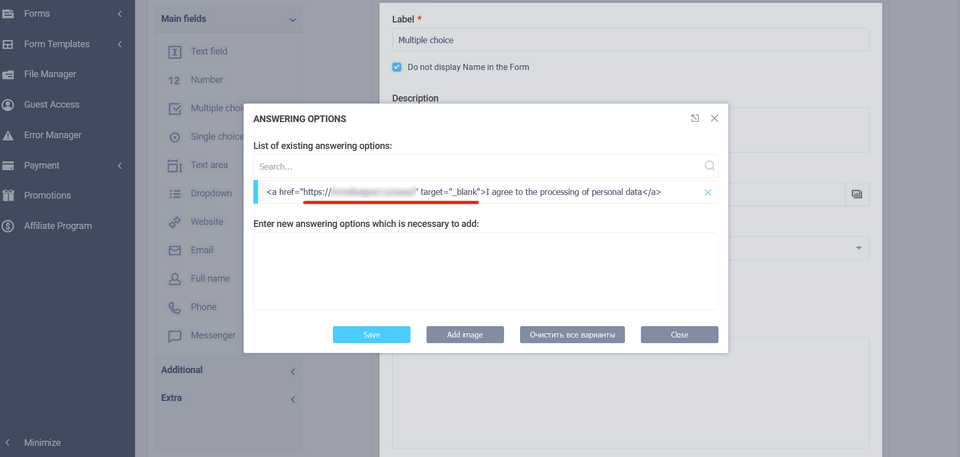Open the dropdown behind the dialog
The width and height of the screenshot is (960, 457).
click(858, 248)
